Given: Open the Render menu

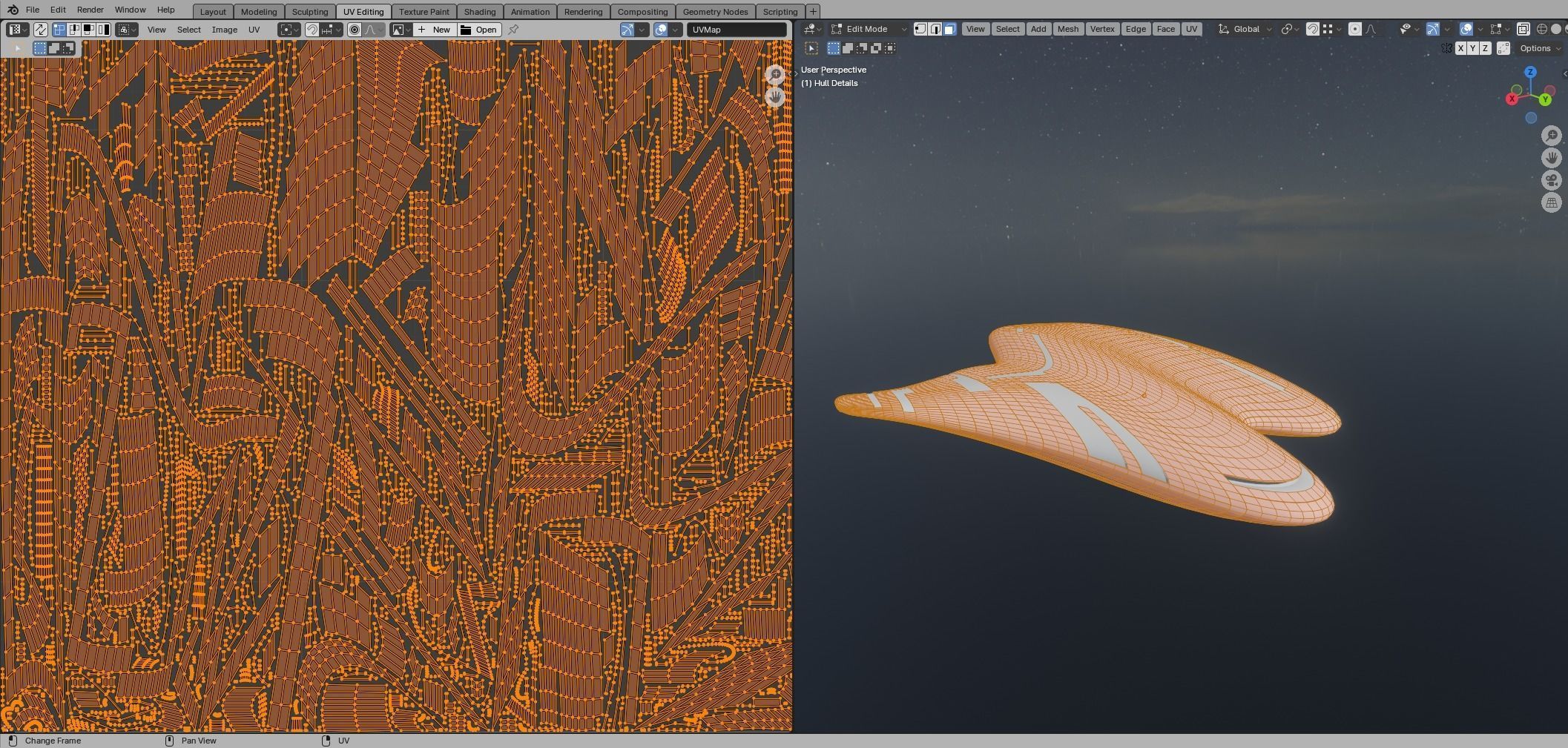Looking at the screenshot, I should (90, 10).
